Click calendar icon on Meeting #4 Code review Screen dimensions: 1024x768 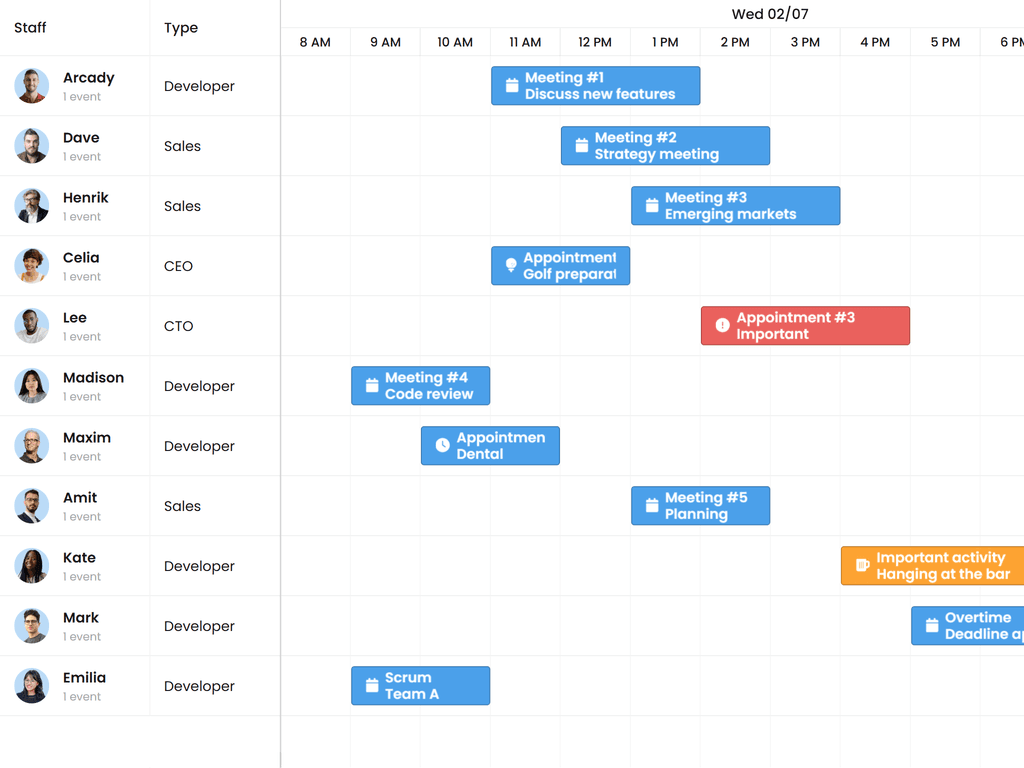point(372,386)
